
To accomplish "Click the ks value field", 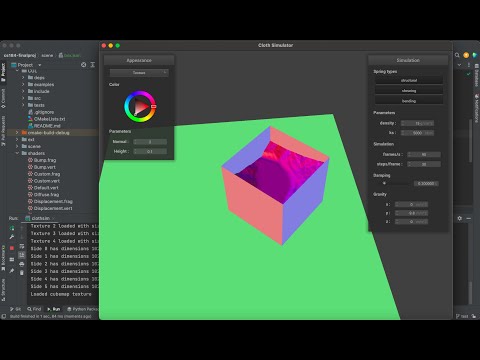I will point(417,133).
